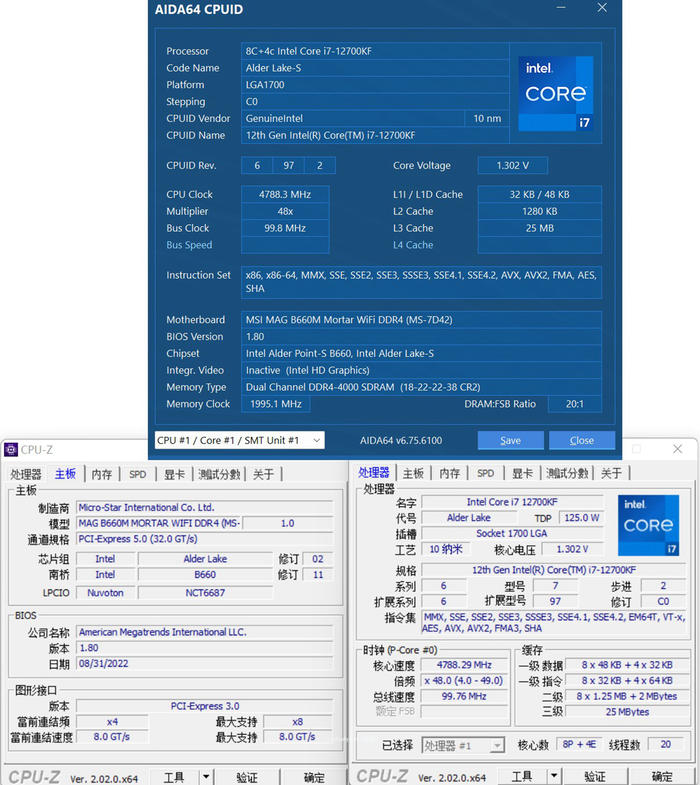Click 工具 button in right CPU-Z window
Viewport: 700px width, 785px height.
522,776
